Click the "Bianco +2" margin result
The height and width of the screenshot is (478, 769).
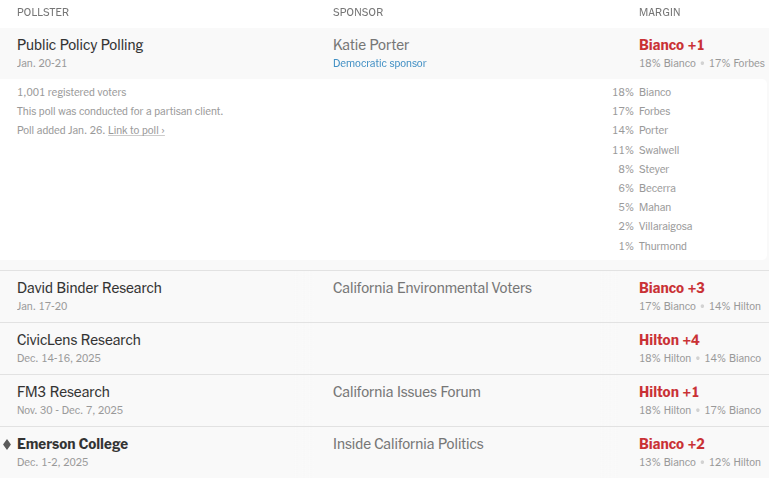pos(672,444)
